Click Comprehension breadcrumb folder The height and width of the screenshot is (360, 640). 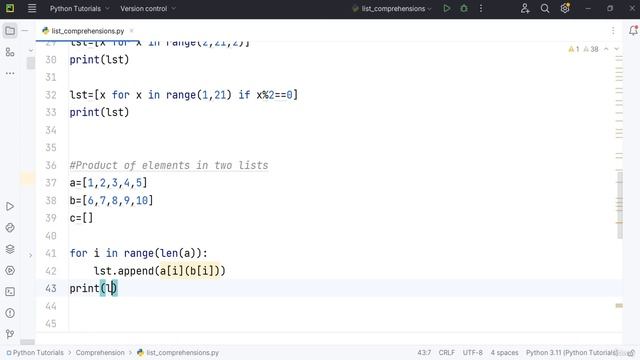100,353
